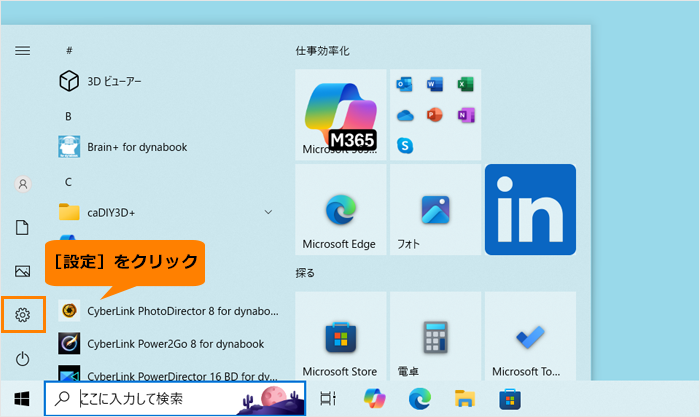Open the Microsoft To Do tile

coord(530,336)
